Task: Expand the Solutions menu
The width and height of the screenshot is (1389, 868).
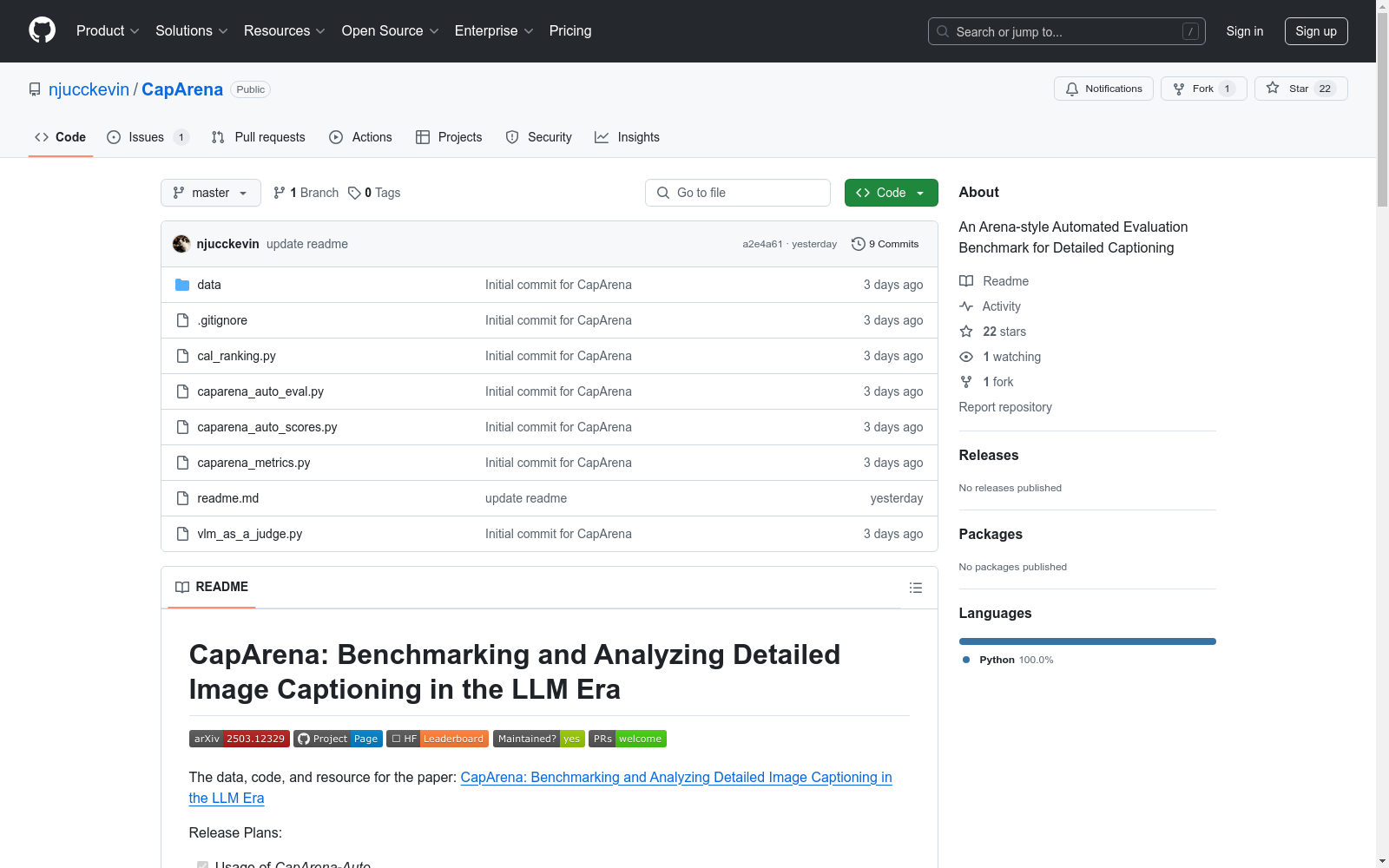Action: pyautogui.click(x=192, y=31)
